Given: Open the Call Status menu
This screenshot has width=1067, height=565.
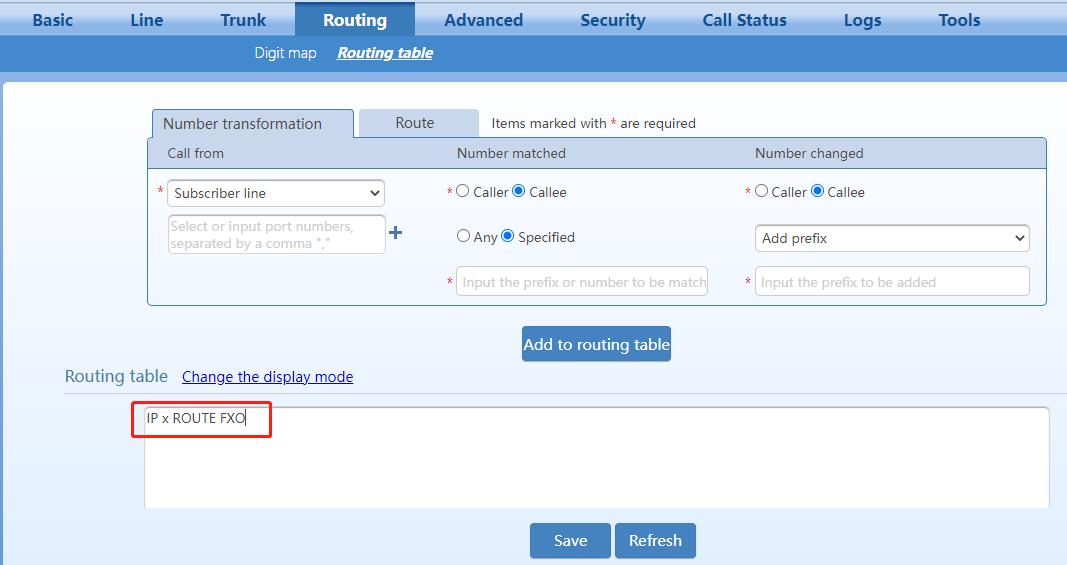Looking at the screenshot, I should click(x=744, y=20).
